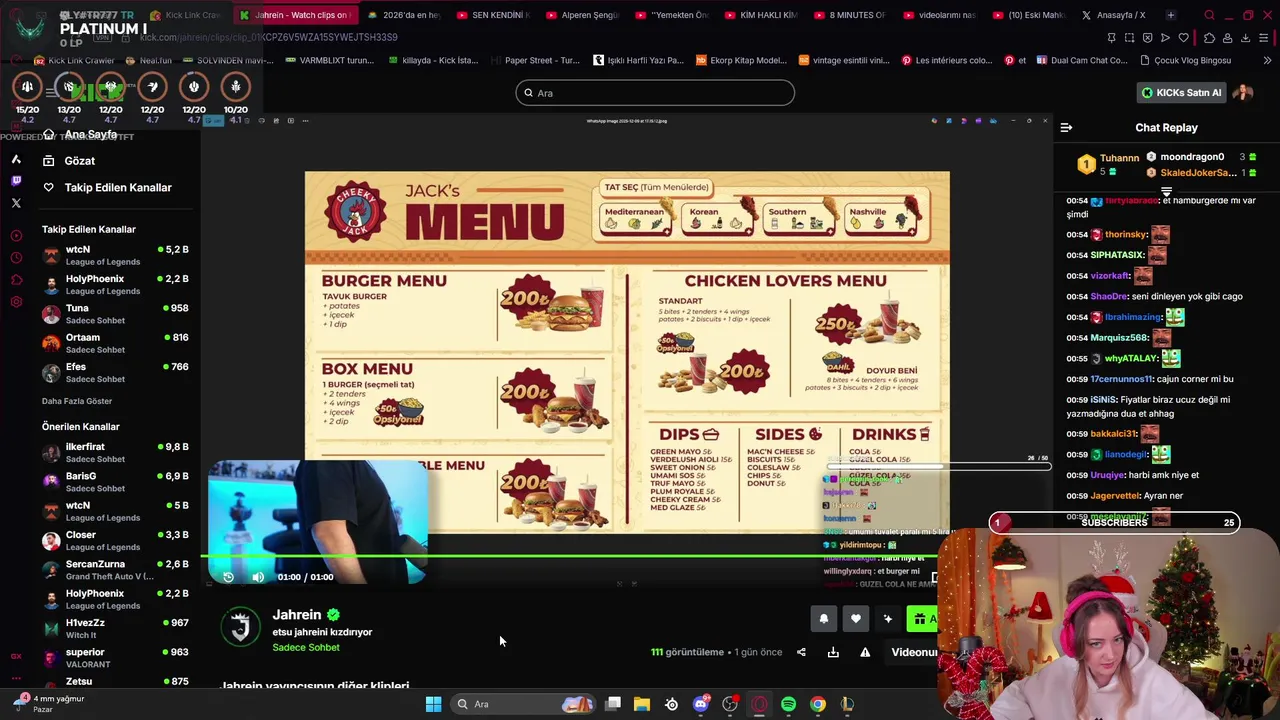Open the Gözat link

tap(80, 160)
